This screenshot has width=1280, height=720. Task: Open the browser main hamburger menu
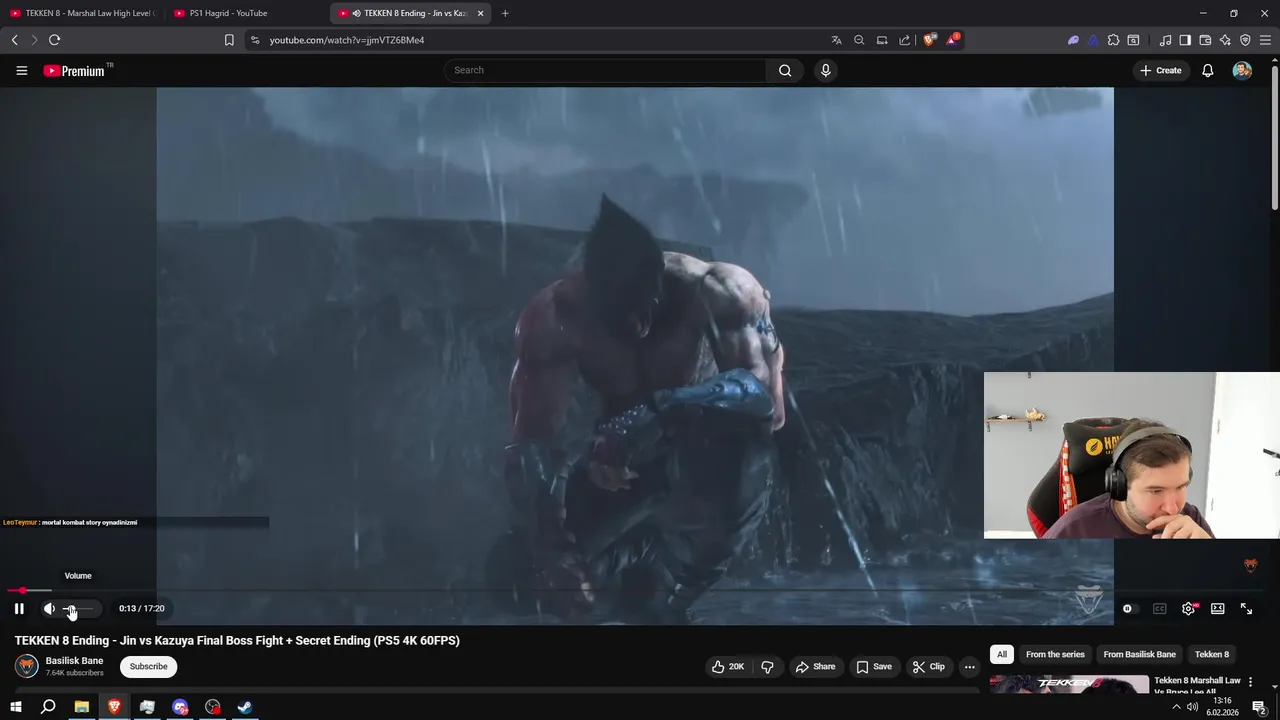1266,40
